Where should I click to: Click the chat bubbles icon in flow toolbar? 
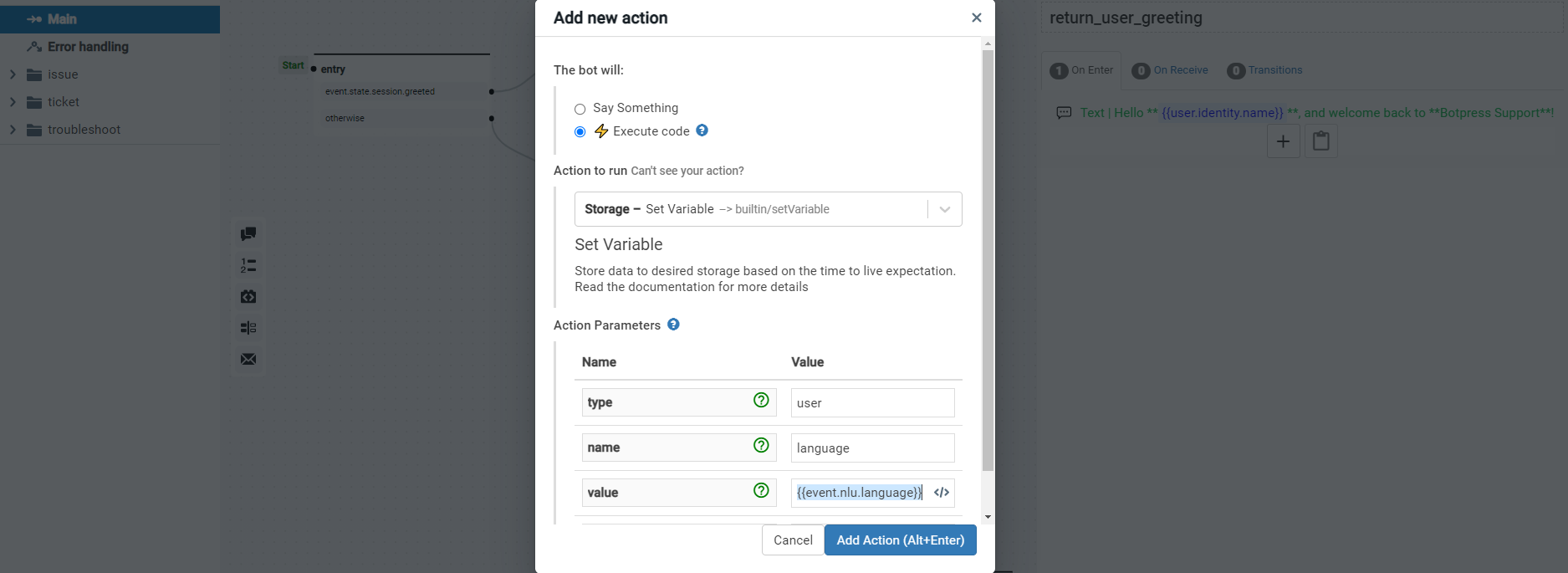pyautogui.click(x=248, y=234)
